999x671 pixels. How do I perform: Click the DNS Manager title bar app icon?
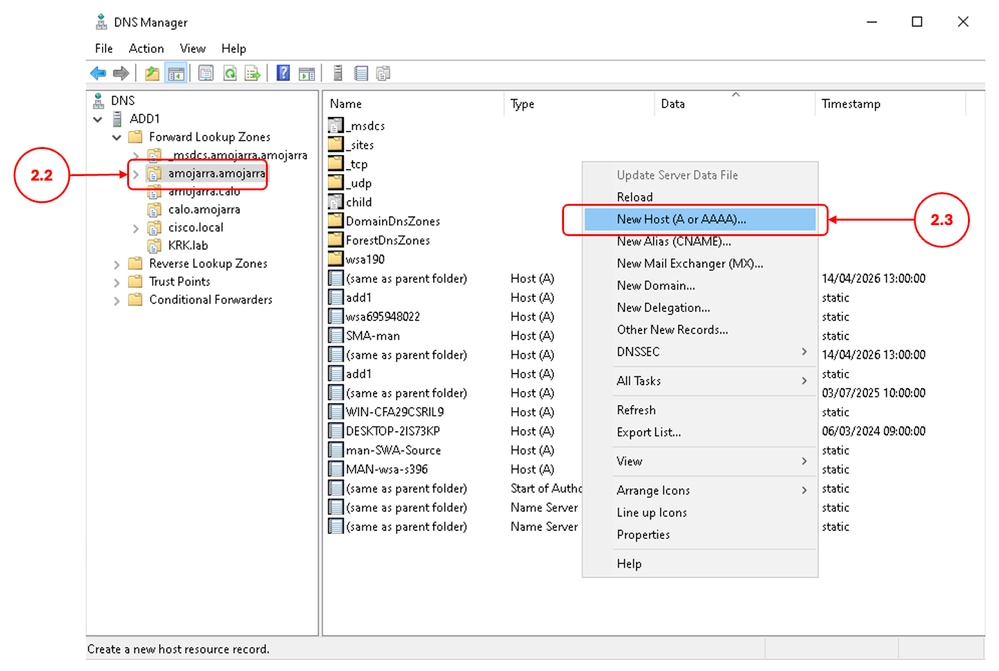tap(101, 22)
